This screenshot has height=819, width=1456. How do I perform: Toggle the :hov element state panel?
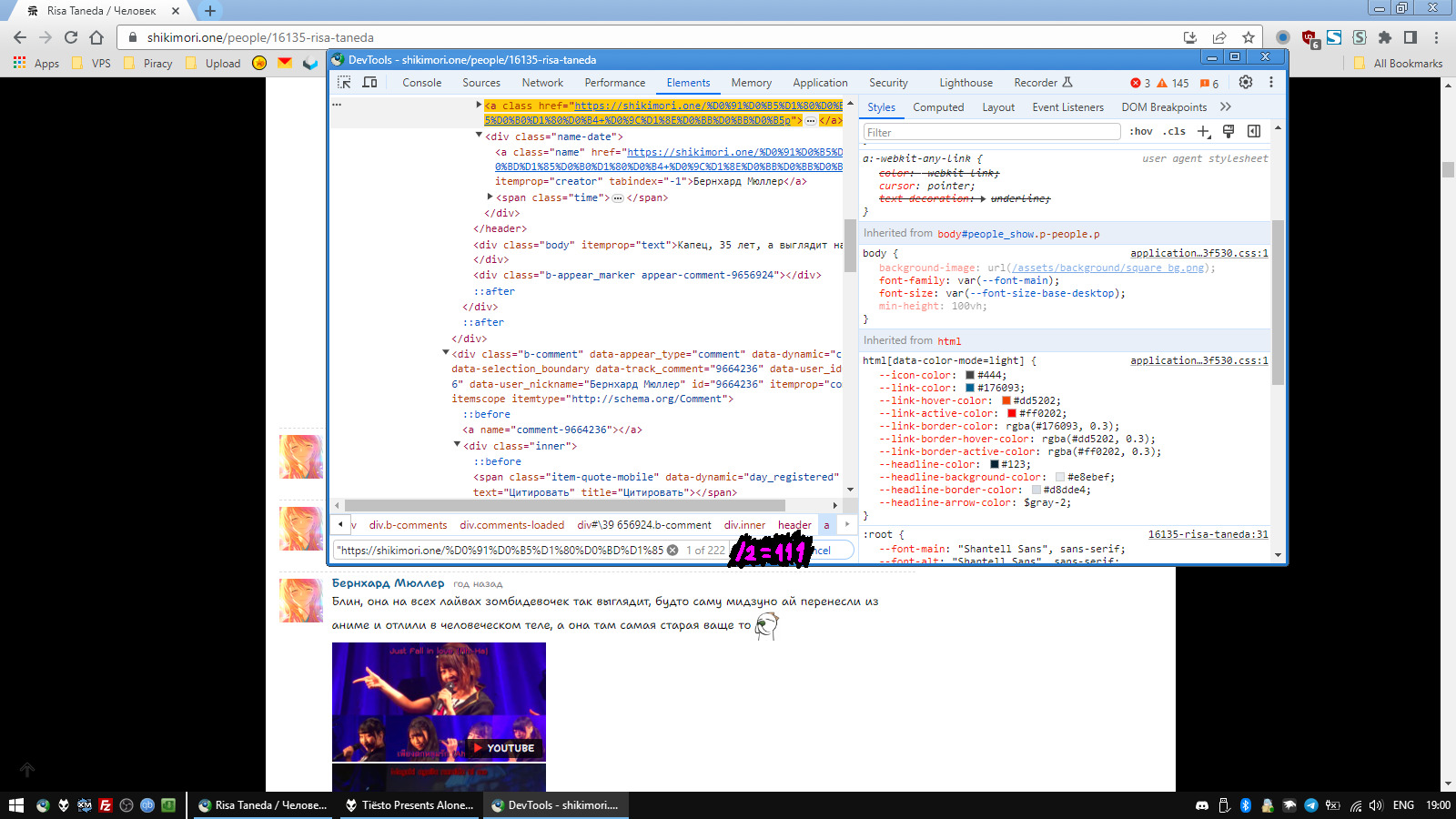pos(1140,132)
